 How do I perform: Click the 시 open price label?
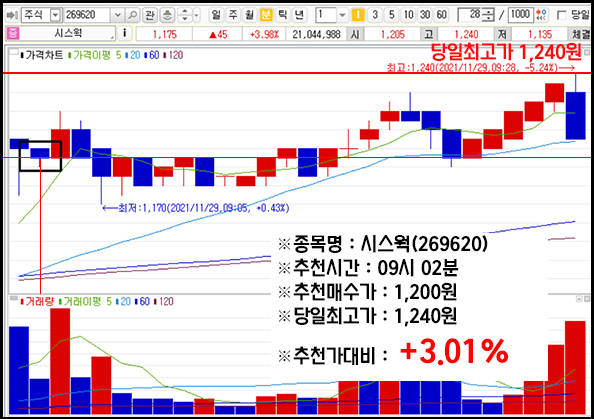pos(355,34)
